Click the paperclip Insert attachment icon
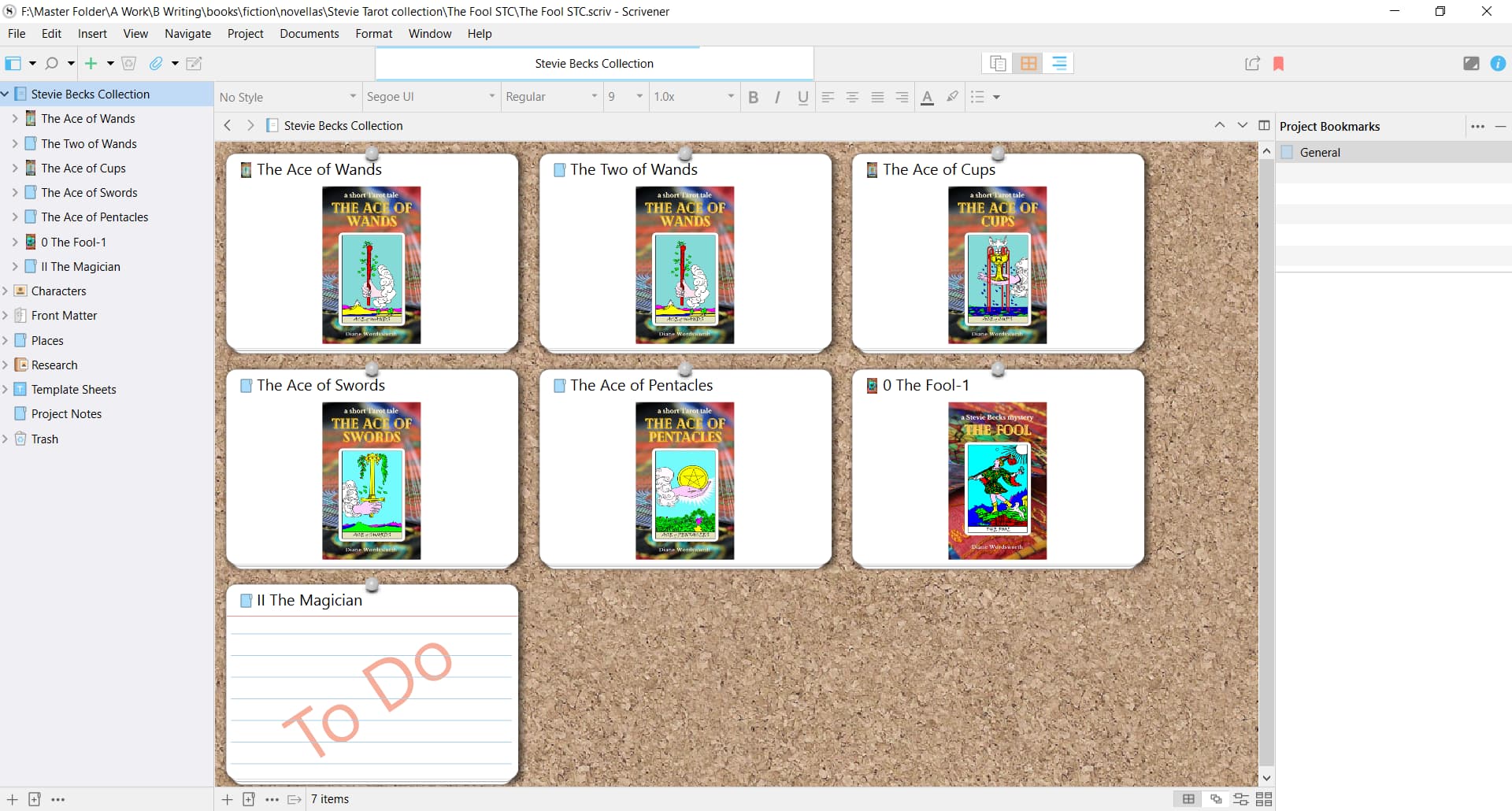The height and width of the screenshot is (811, 1512). 156,64
